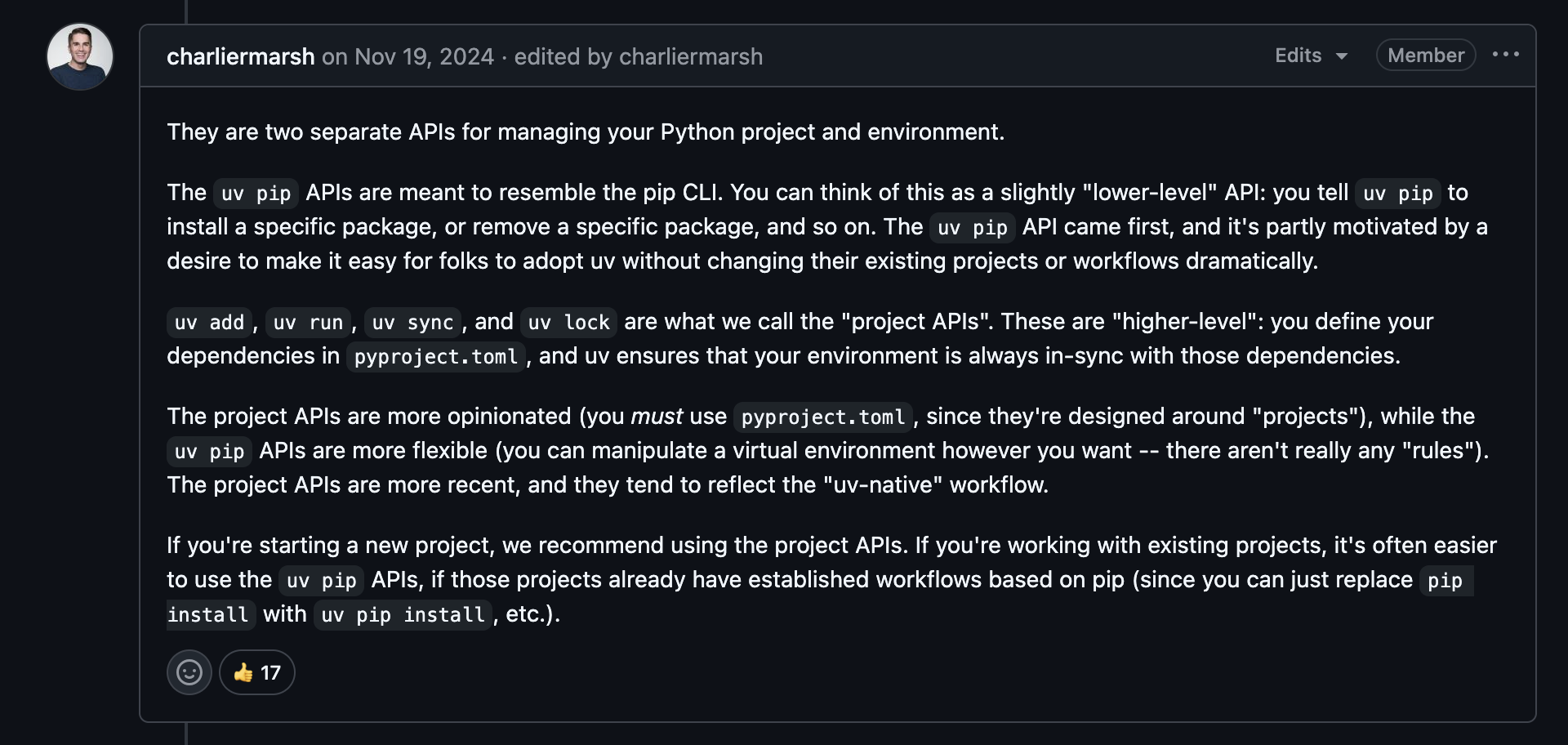Viewport: 1568px width, 745px height.
Task: Open the three-dots actions dropdown
Action: point(1507,55)
